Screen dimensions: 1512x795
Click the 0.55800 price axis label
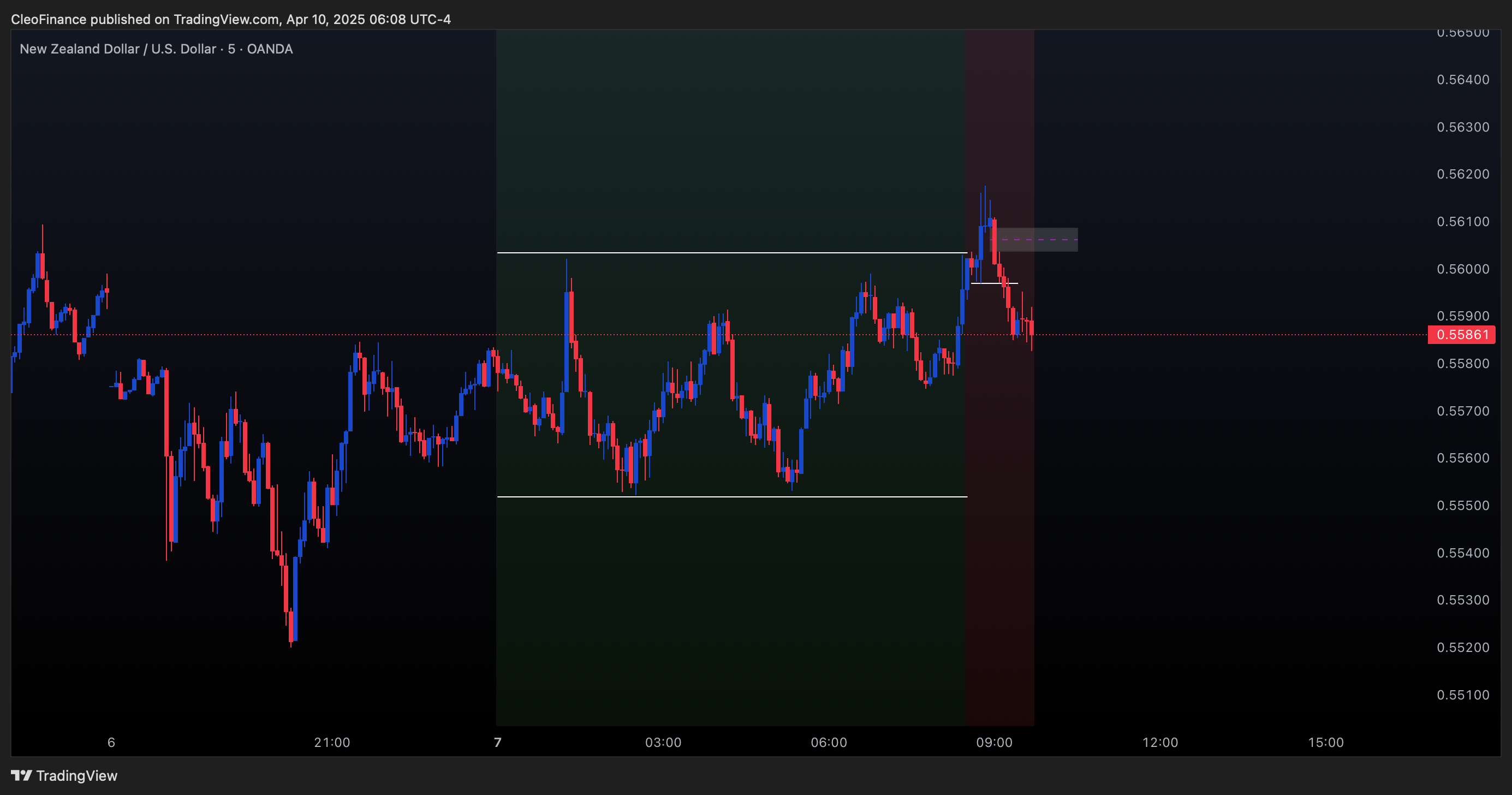click(x=1463, y=364)
